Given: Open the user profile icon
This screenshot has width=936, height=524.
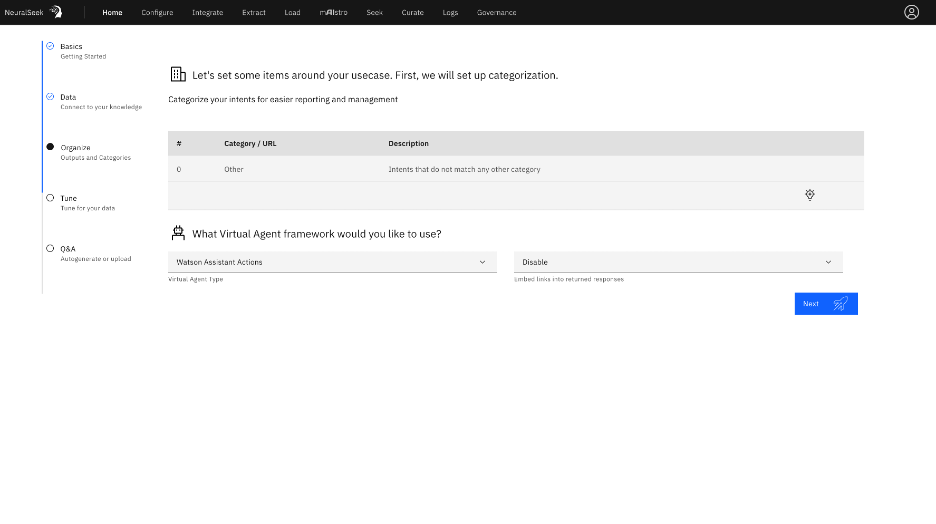Looking at the screenshot, I should (x=911, y=12).
